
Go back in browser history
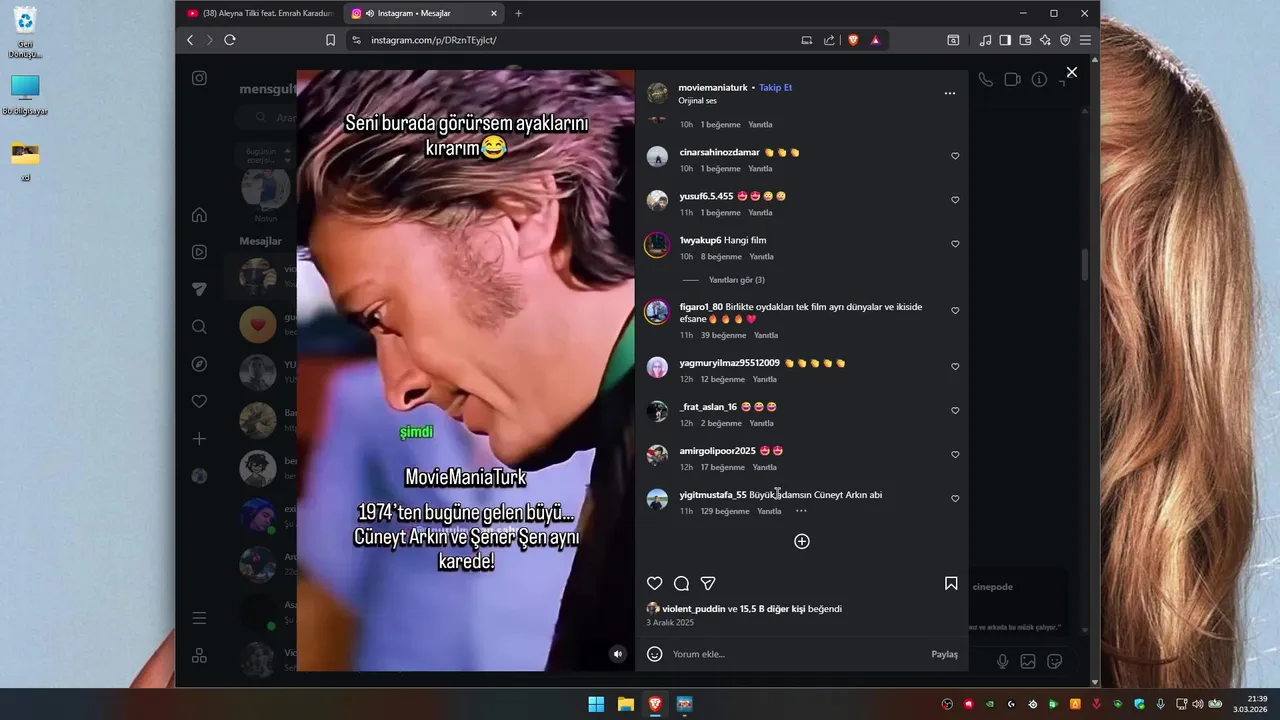[x=190, y=40]
